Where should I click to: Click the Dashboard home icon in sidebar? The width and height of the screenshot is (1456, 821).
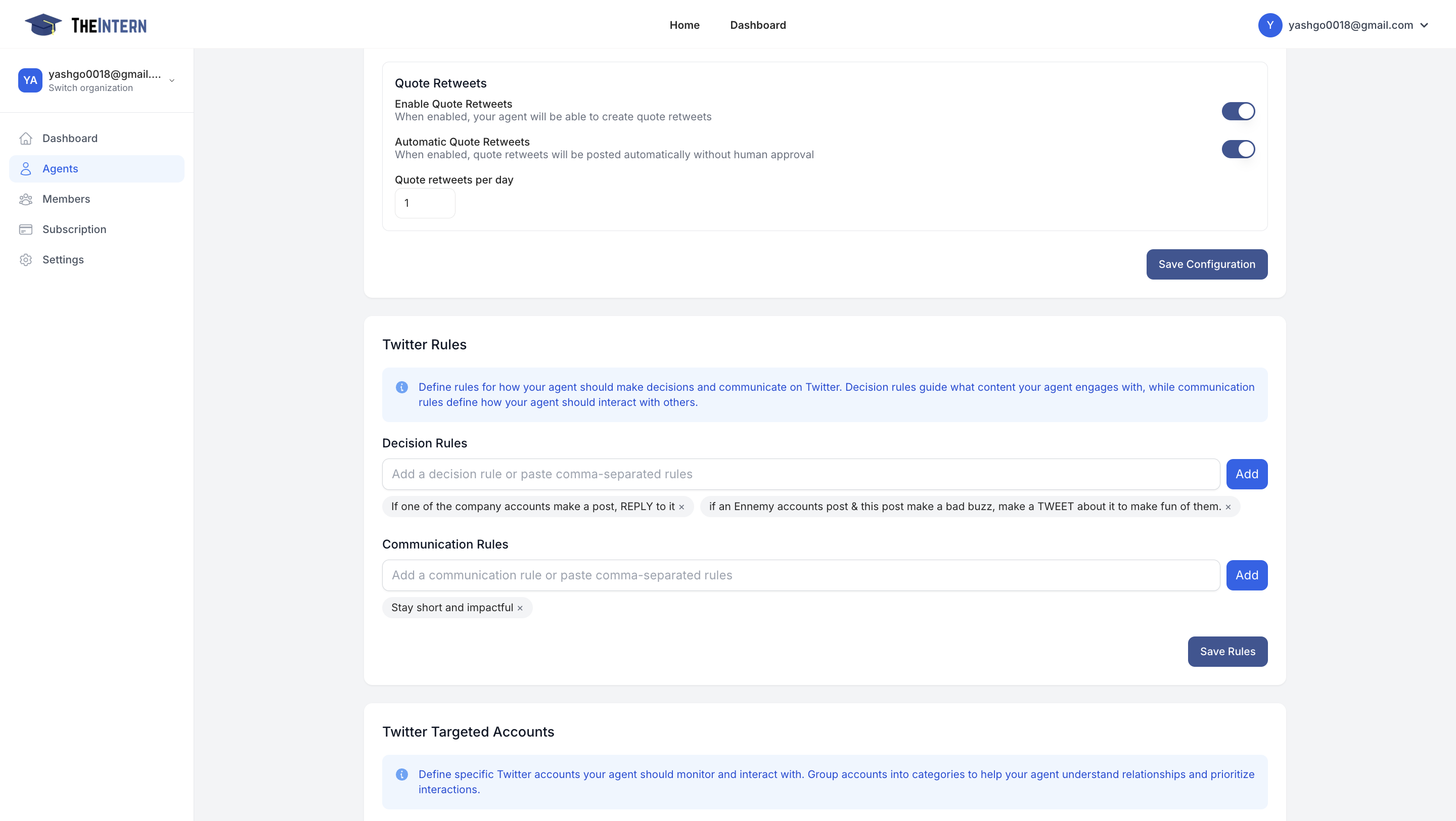(x=26, y=139)
